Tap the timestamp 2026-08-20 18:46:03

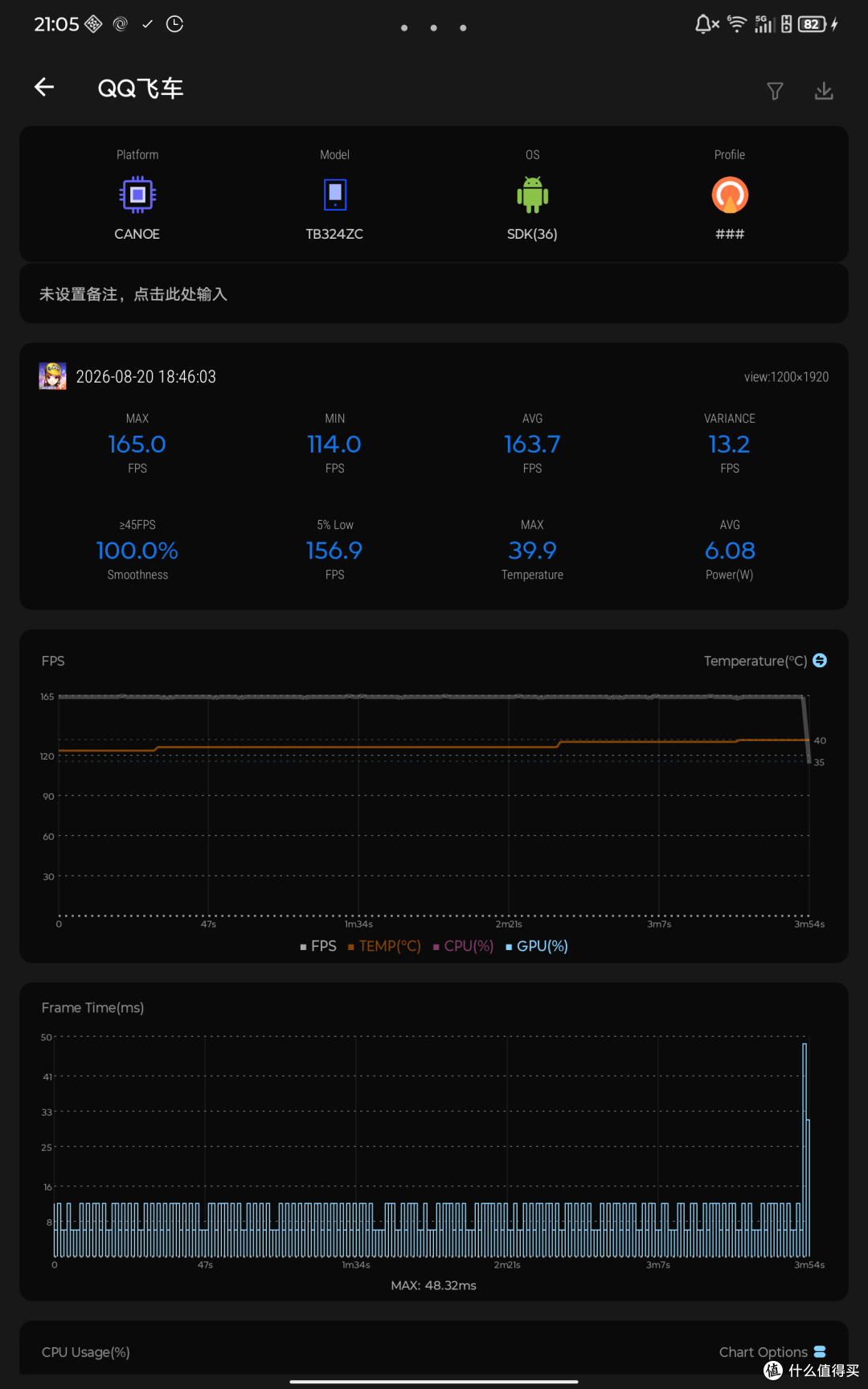[145, 377]
